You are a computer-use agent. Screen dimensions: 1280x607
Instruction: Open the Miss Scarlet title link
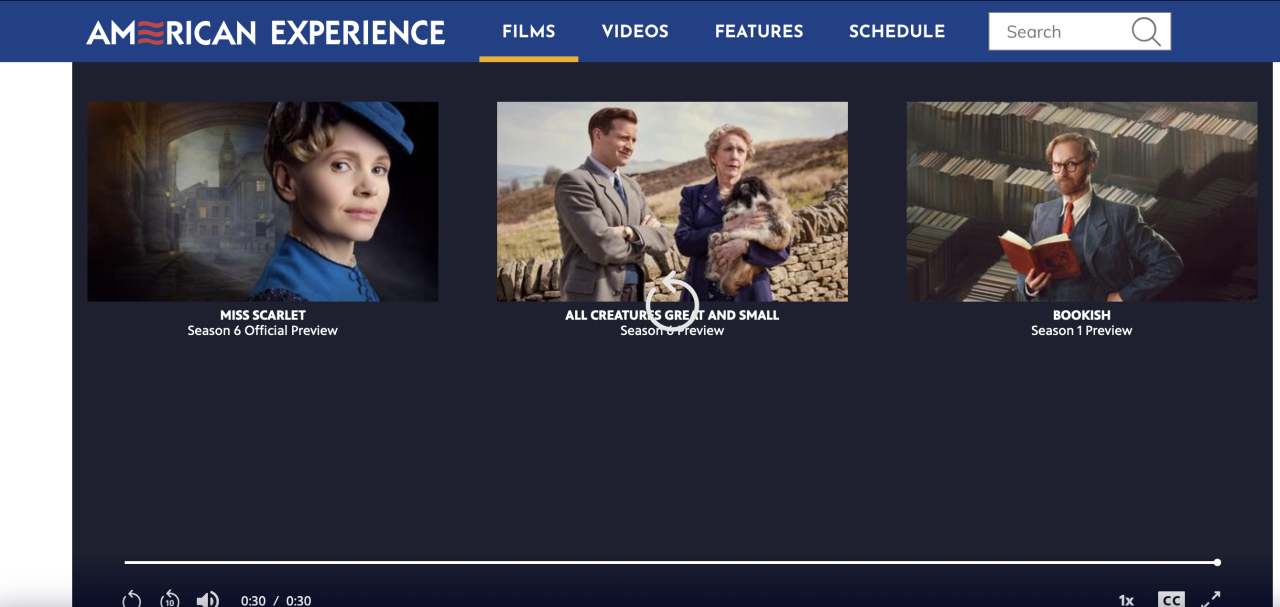coord(263,315)
